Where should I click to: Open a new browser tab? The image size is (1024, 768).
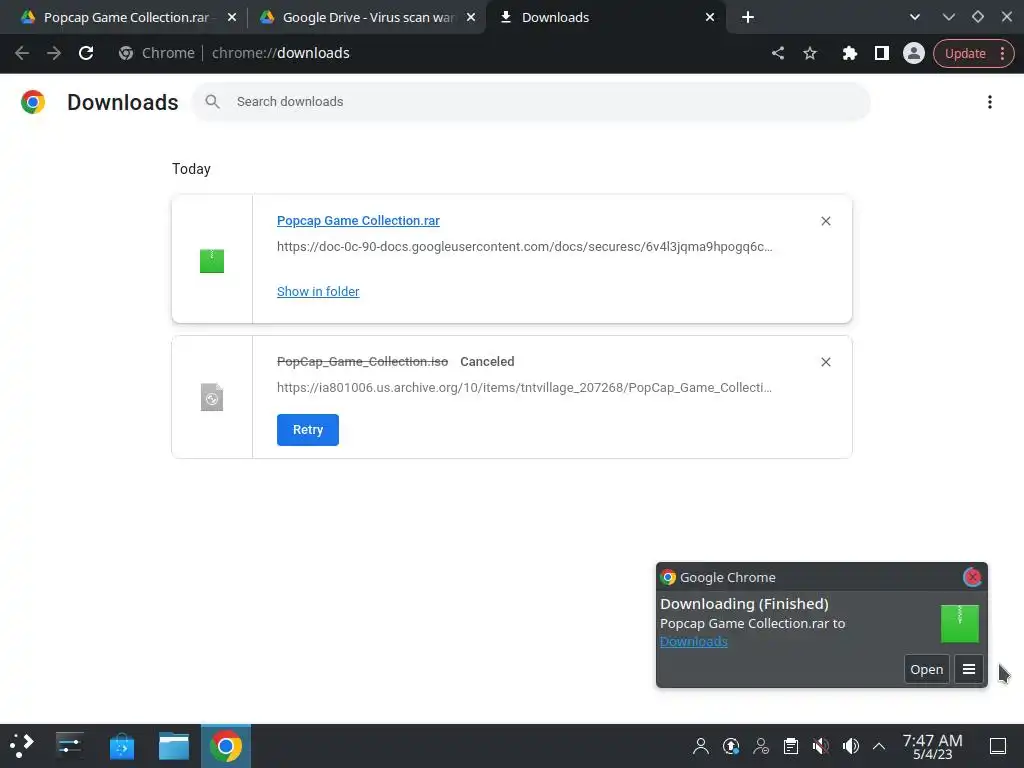(x=748, y=18)
